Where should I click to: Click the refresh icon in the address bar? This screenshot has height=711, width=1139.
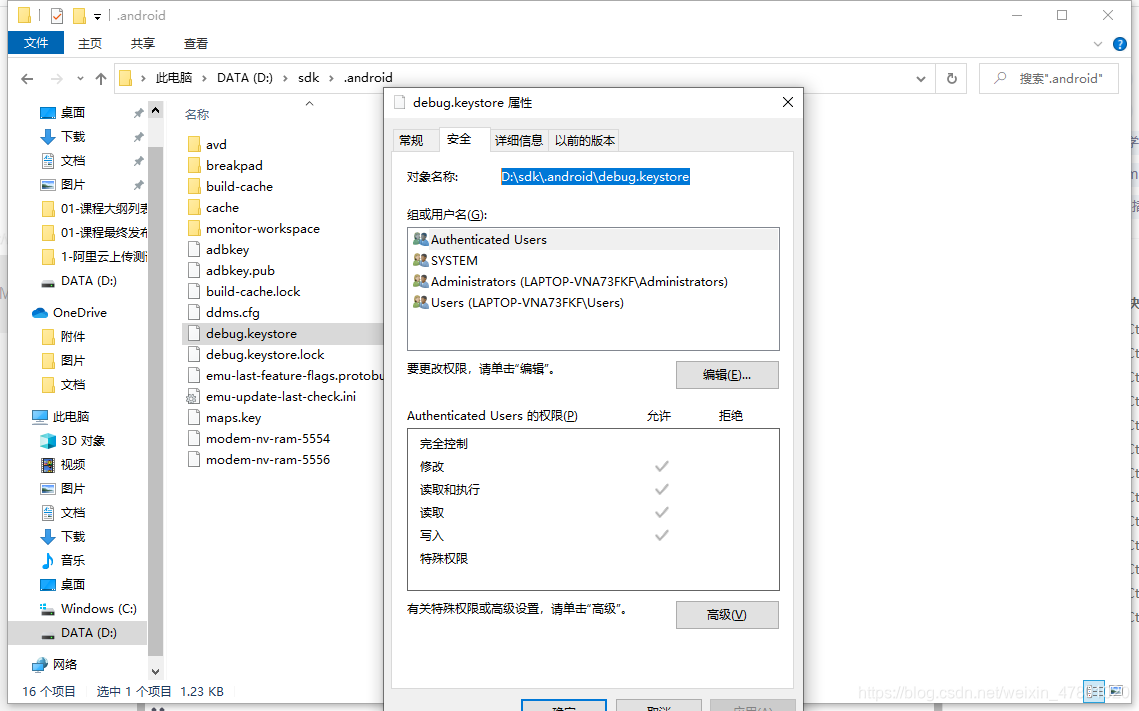coord(950,77)
